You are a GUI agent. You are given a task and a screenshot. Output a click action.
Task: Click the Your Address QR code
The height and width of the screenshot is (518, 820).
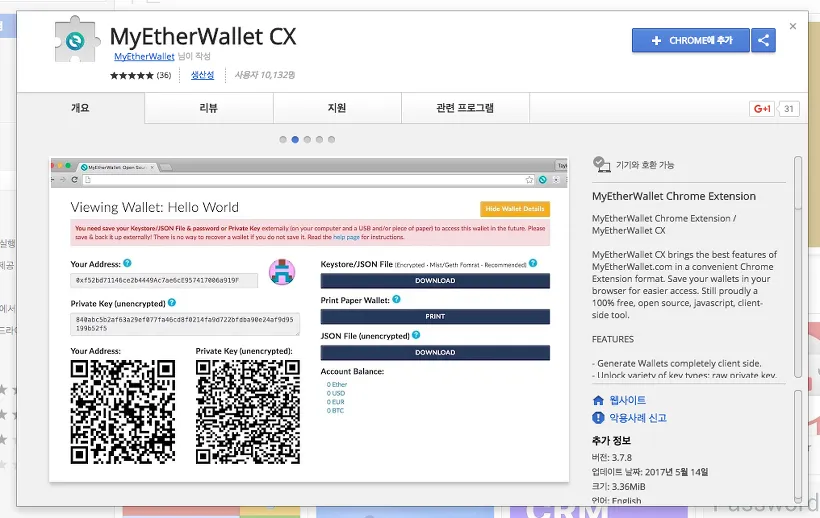click(123, 412)
